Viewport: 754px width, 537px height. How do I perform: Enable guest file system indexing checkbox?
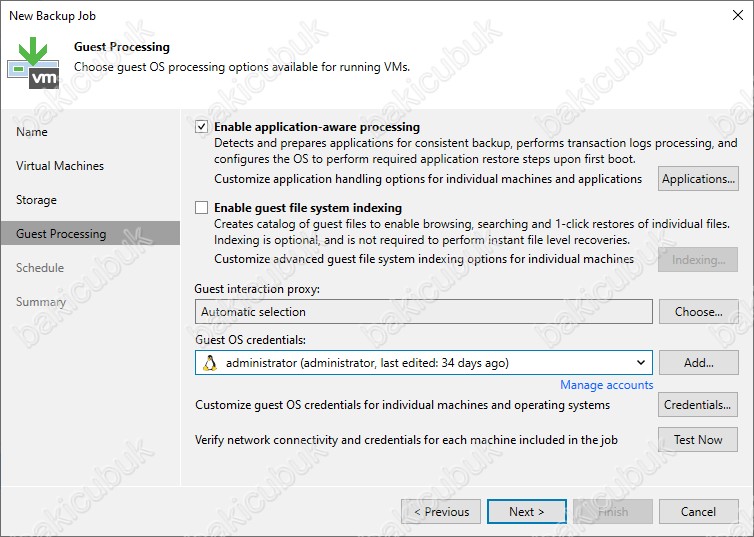[201, 208]
